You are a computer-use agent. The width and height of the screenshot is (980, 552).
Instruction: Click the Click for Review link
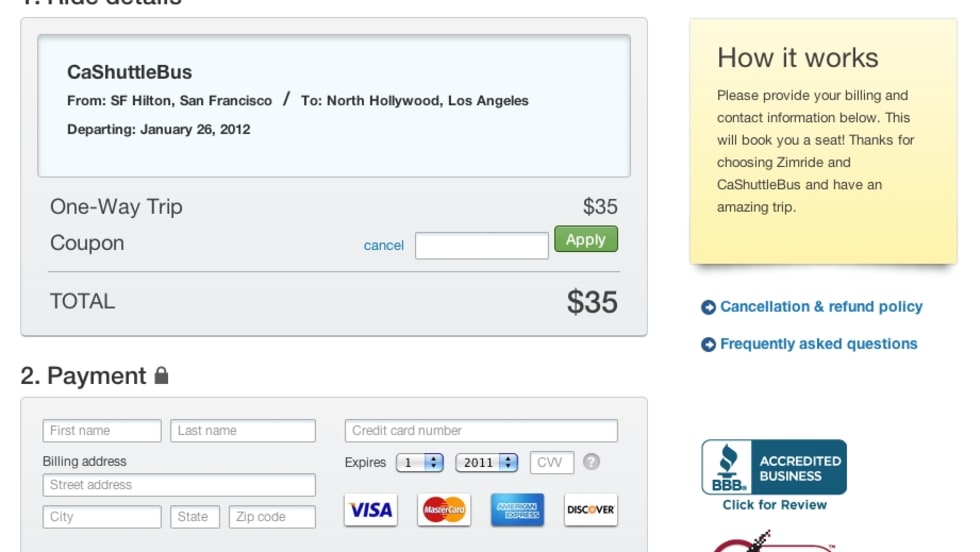pyautogui.click(x=775, y=505)
